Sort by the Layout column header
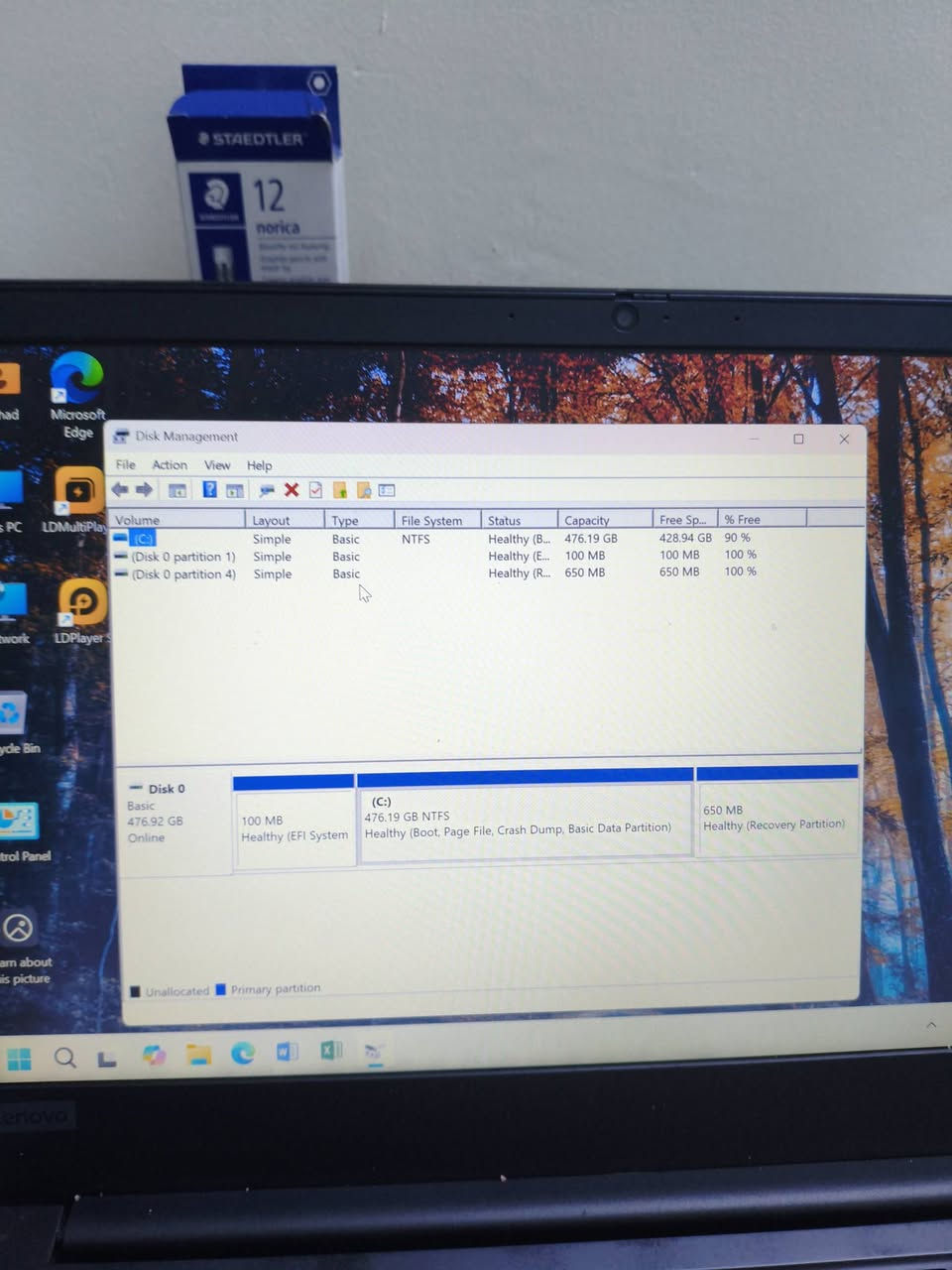Viewport: 952px width, 1270px height. 285,520
